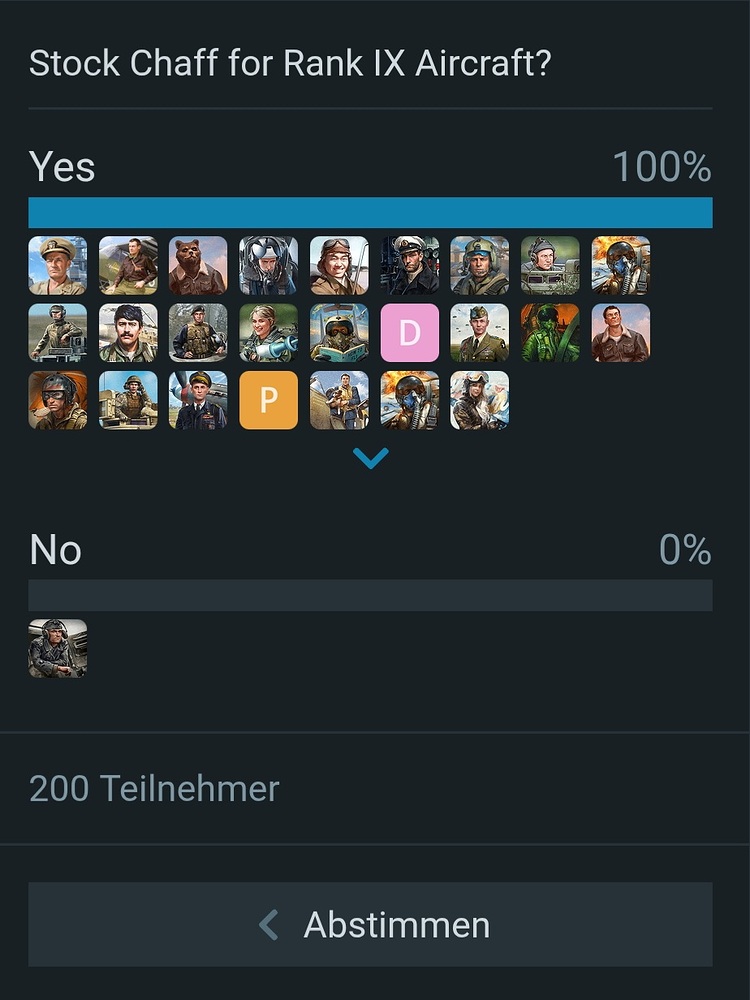This screenshot has width=750, height=1000.
Task: Open the bear avatar voter profile
Action: click(x=198, y=266)
